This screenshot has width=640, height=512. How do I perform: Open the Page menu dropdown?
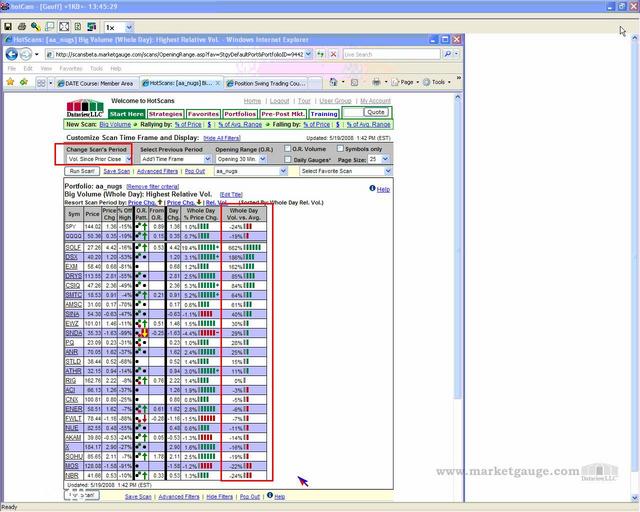point(405,82)
